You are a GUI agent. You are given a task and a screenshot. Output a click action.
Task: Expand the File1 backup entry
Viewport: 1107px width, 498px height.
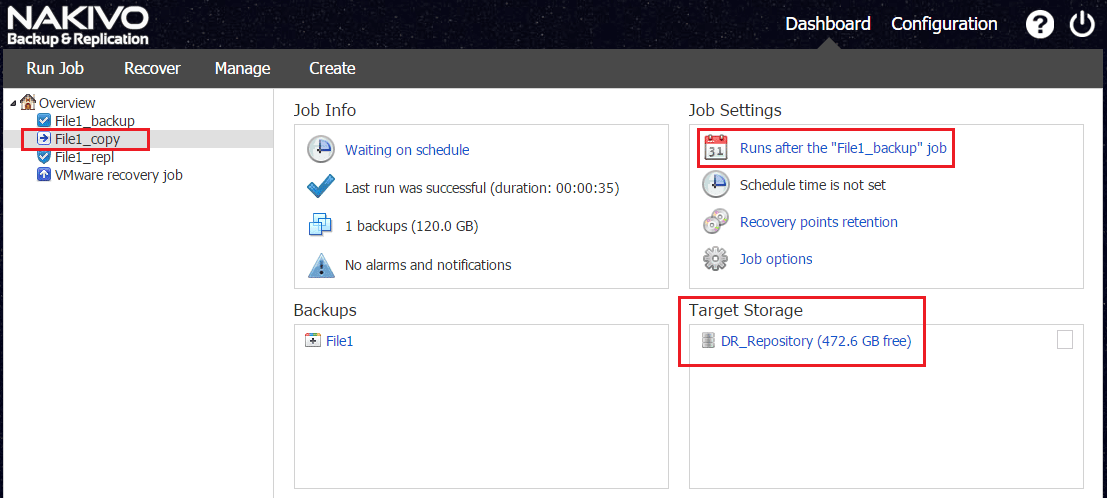(x=312, y=341)
